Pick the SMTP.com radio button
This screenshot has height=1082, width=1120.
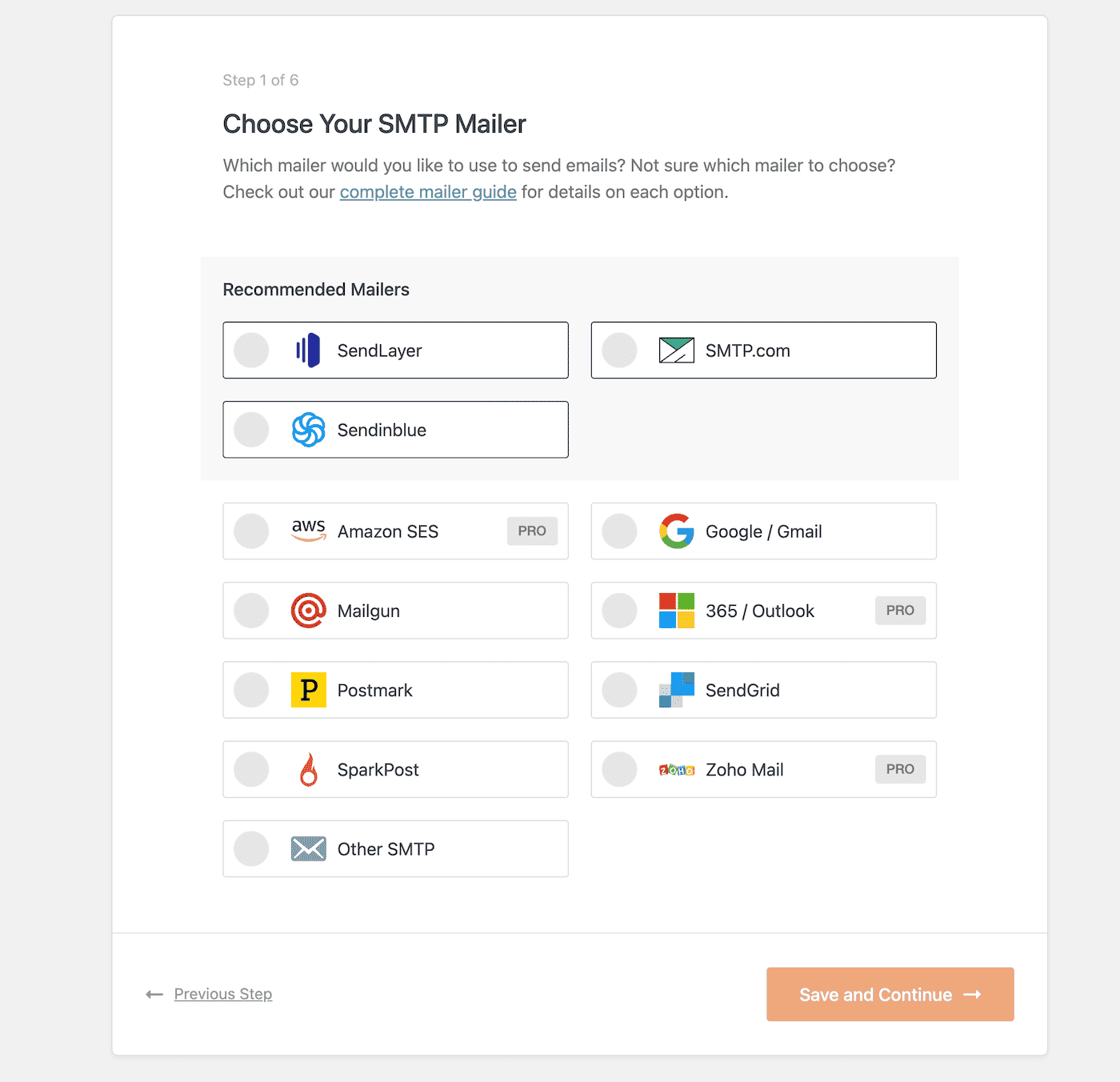(x=619, y=350)
